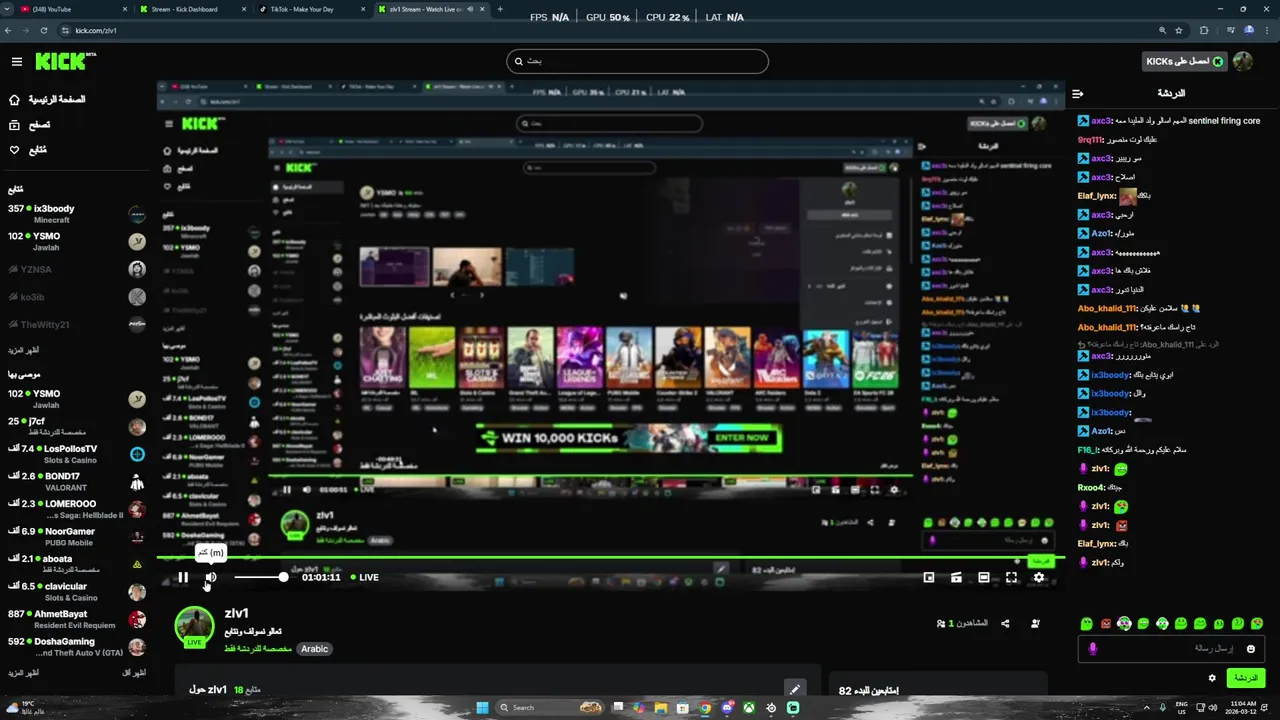Image resolution: width=1280 pixels, height=720 pixels.
Task: Open emoji picker in chat input
Action: (x=1251, y=649)
